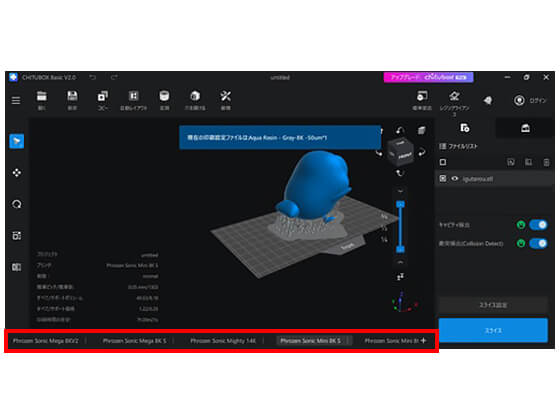Click the XYZ axis gizmo
The image size is (560, 420).
tap(405, 302)
